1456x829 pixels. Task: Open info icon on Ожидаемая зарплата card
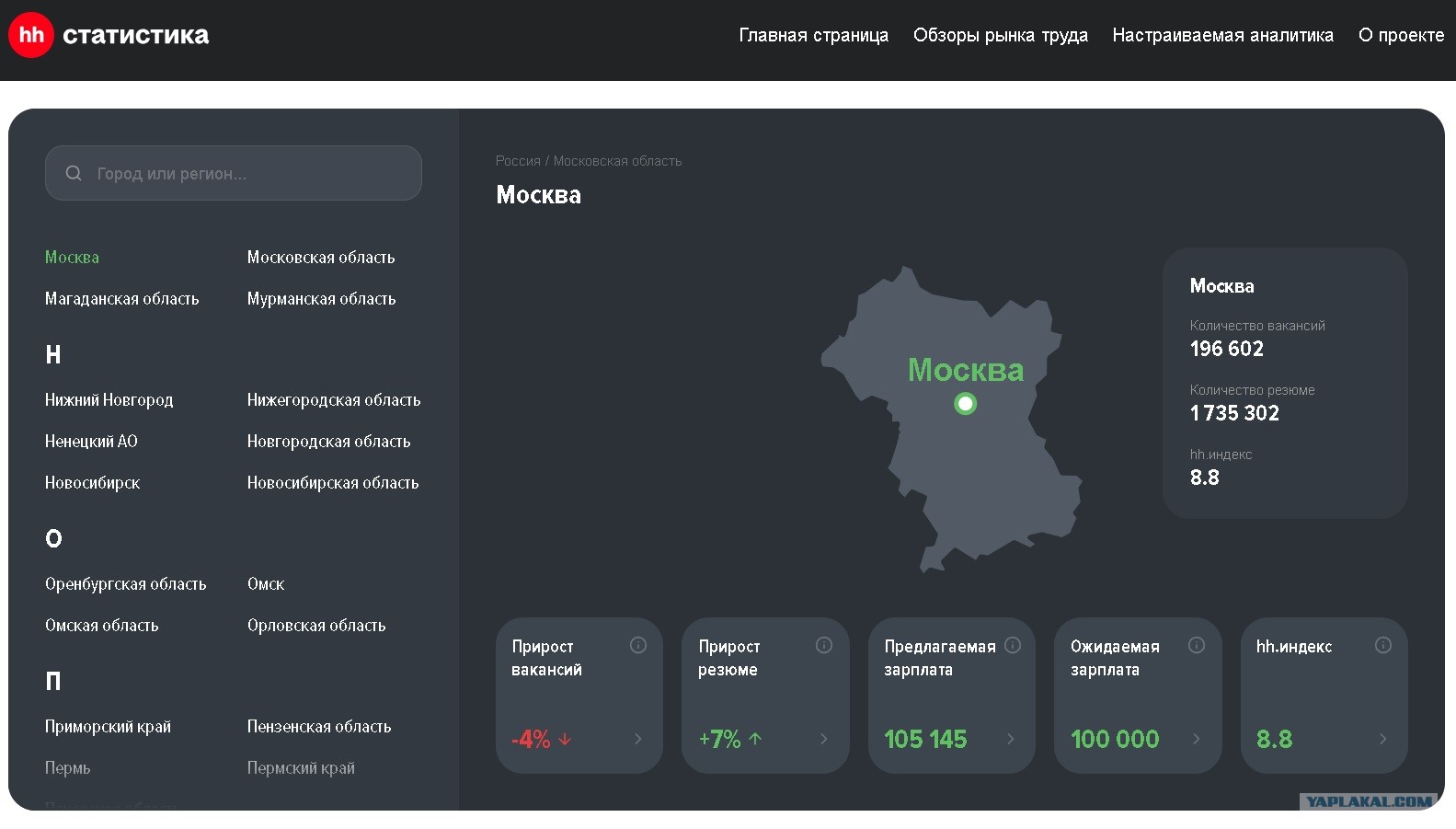point(1197,645)
